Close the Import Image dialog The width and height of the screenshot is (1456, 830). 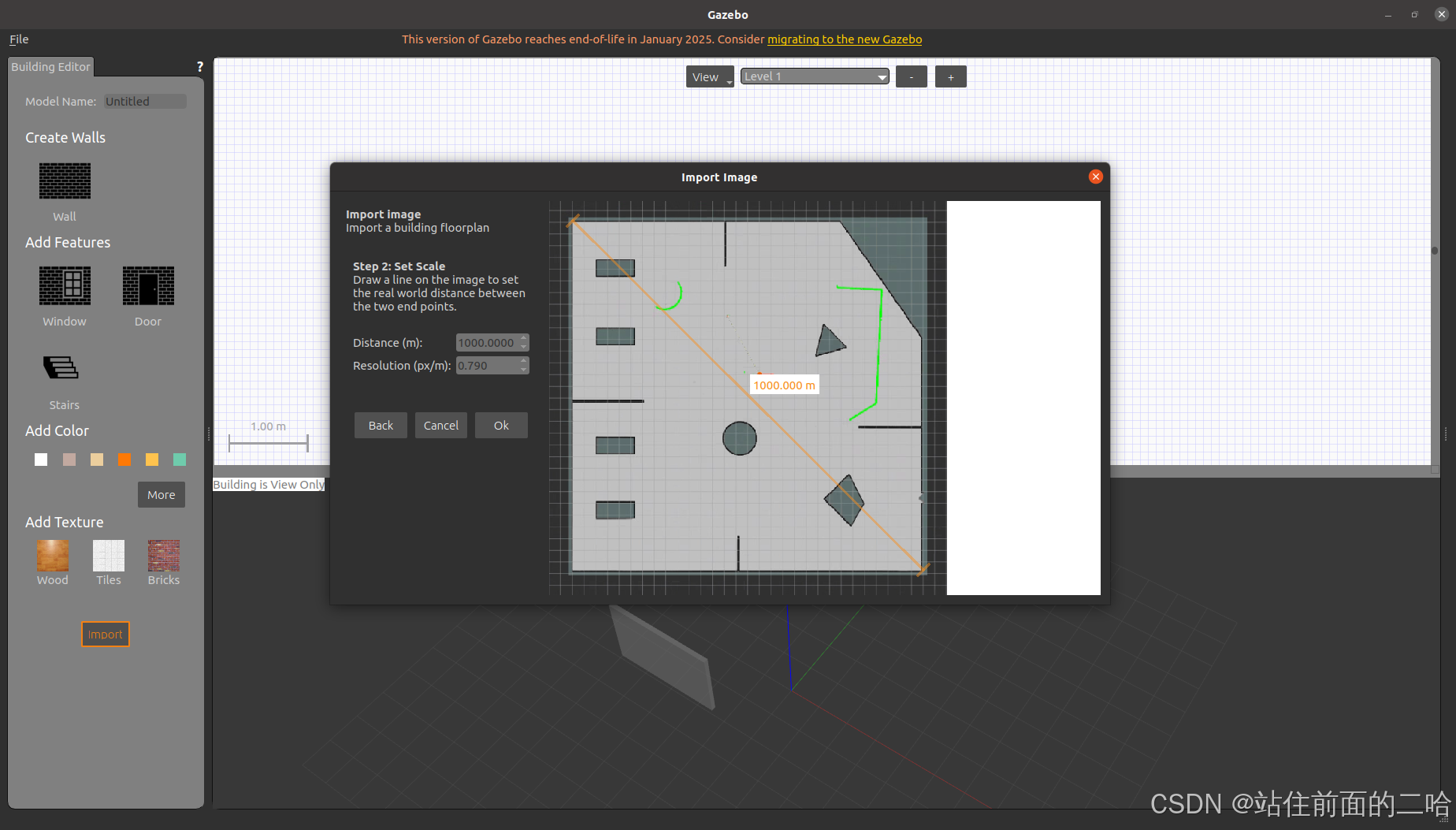click(x=1095, y=177)
